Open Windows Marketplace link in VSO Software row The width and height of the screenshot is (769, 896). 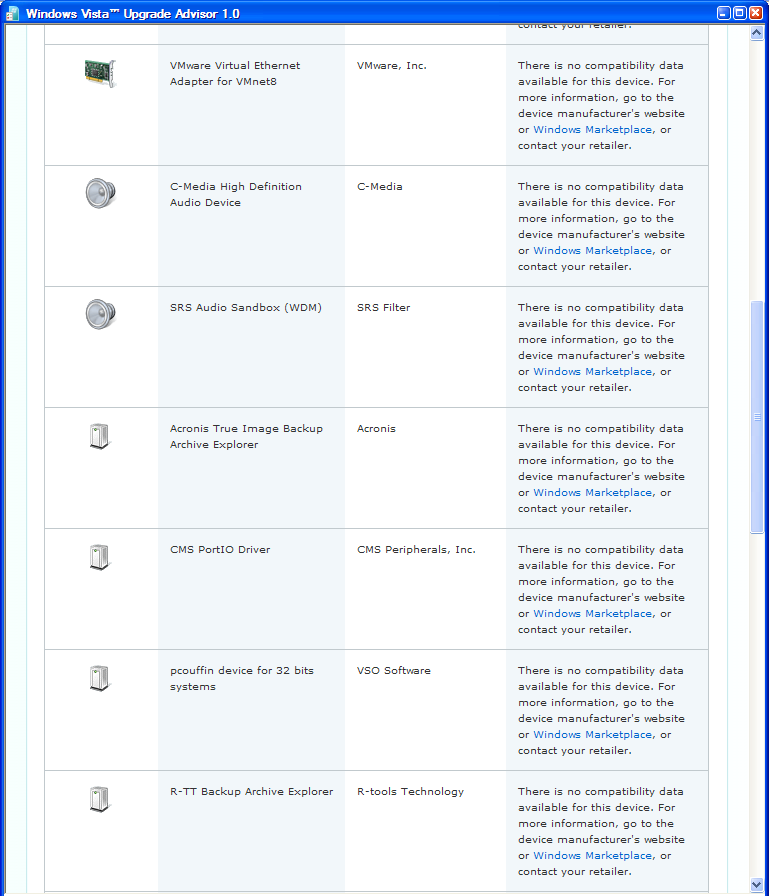click(x=592, y=735)
